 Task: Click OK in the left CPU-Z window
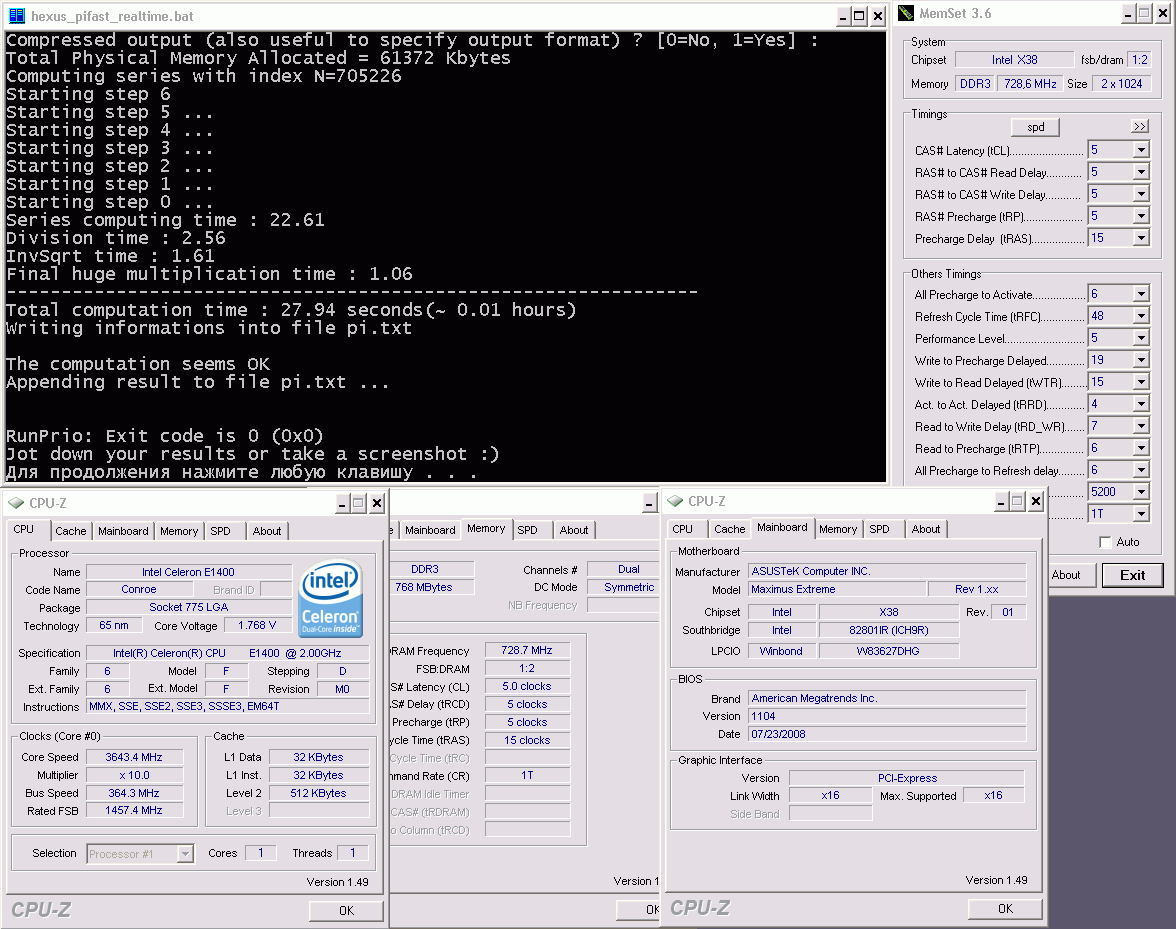(346, 910)
